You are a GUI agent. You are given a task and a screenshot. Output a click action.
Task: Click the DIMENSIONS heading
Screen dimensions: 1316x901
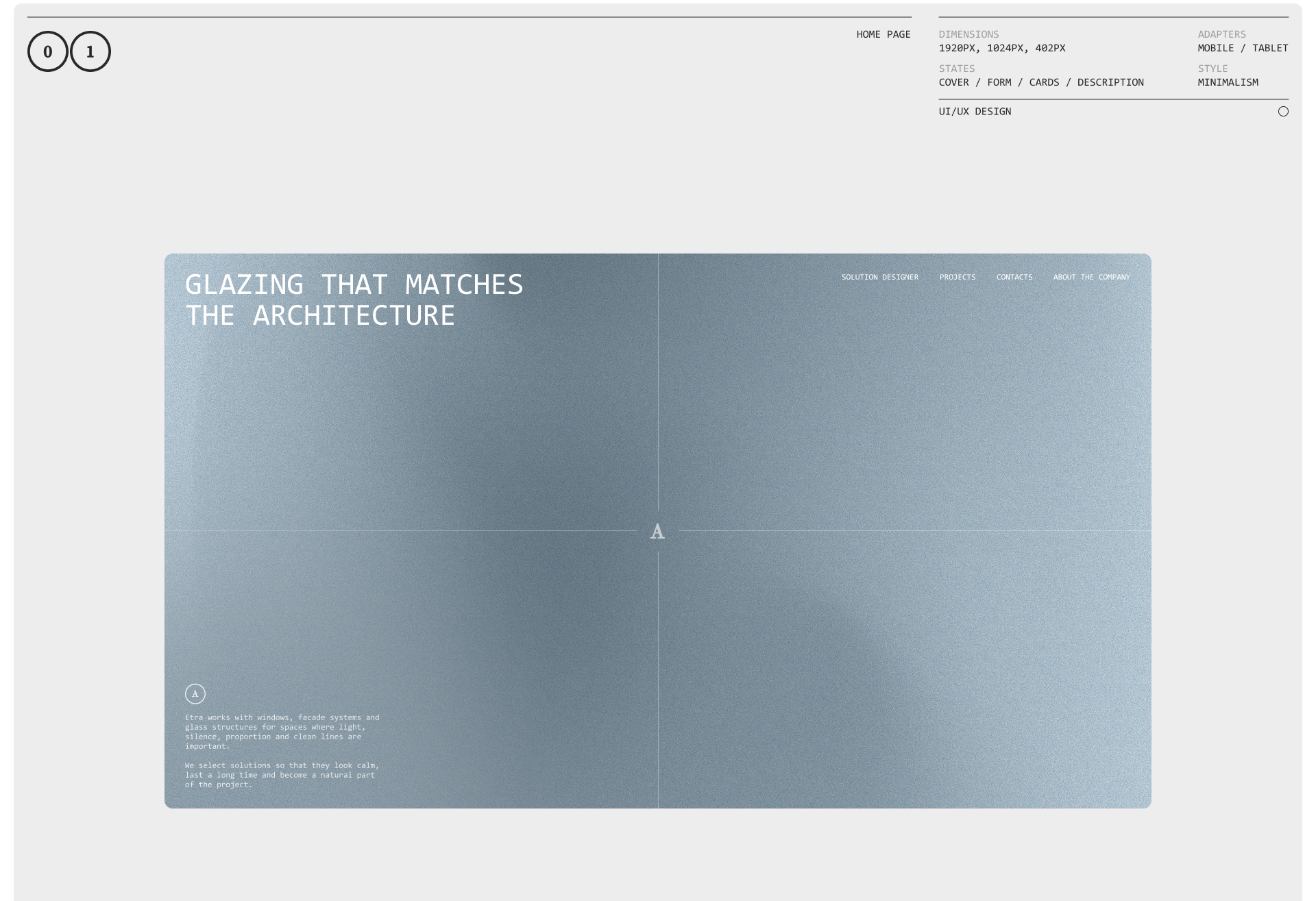pos(968,34)
